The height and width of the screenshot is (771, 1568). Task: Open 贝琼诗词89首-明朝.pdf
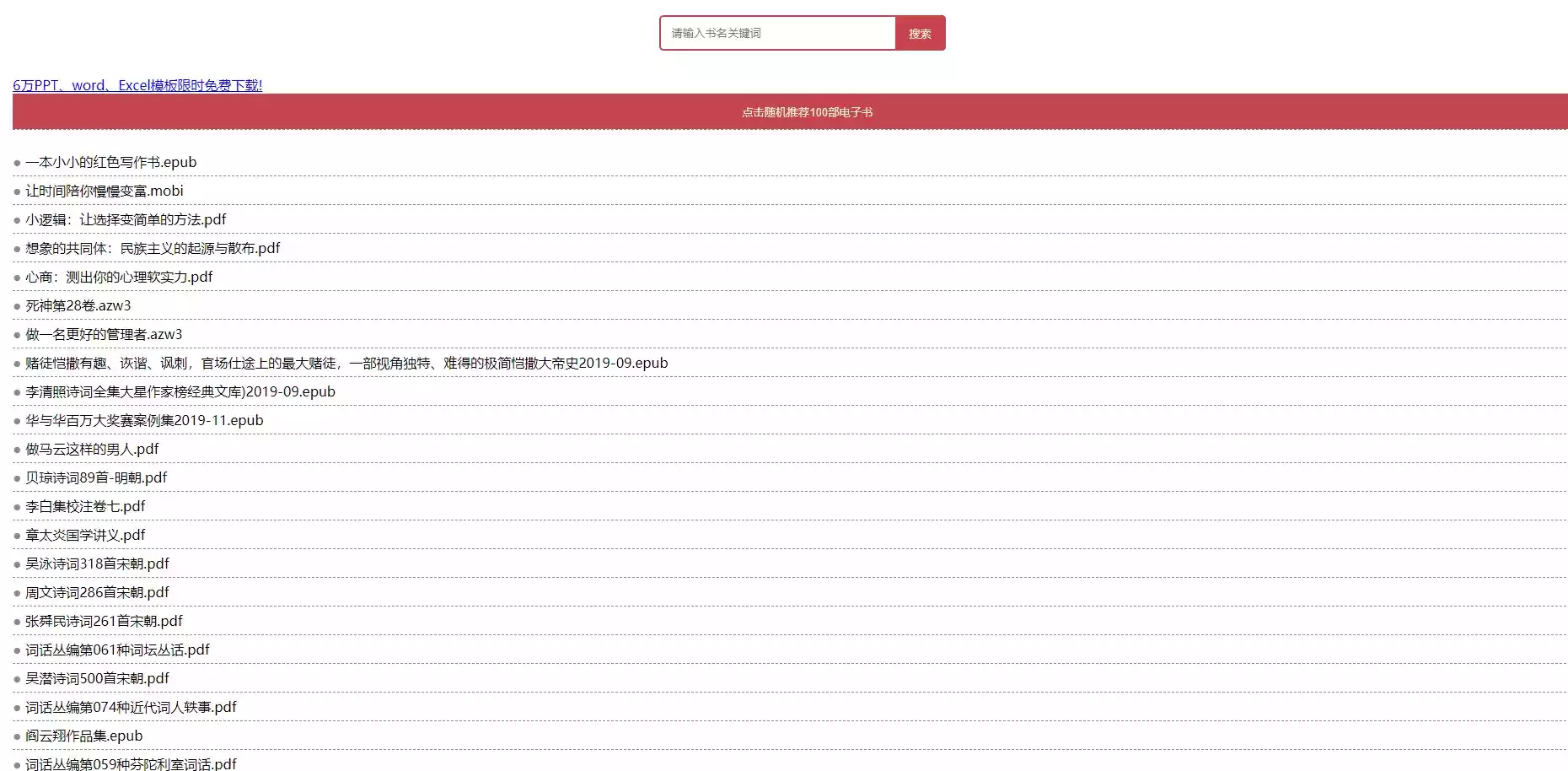(96, 477)
